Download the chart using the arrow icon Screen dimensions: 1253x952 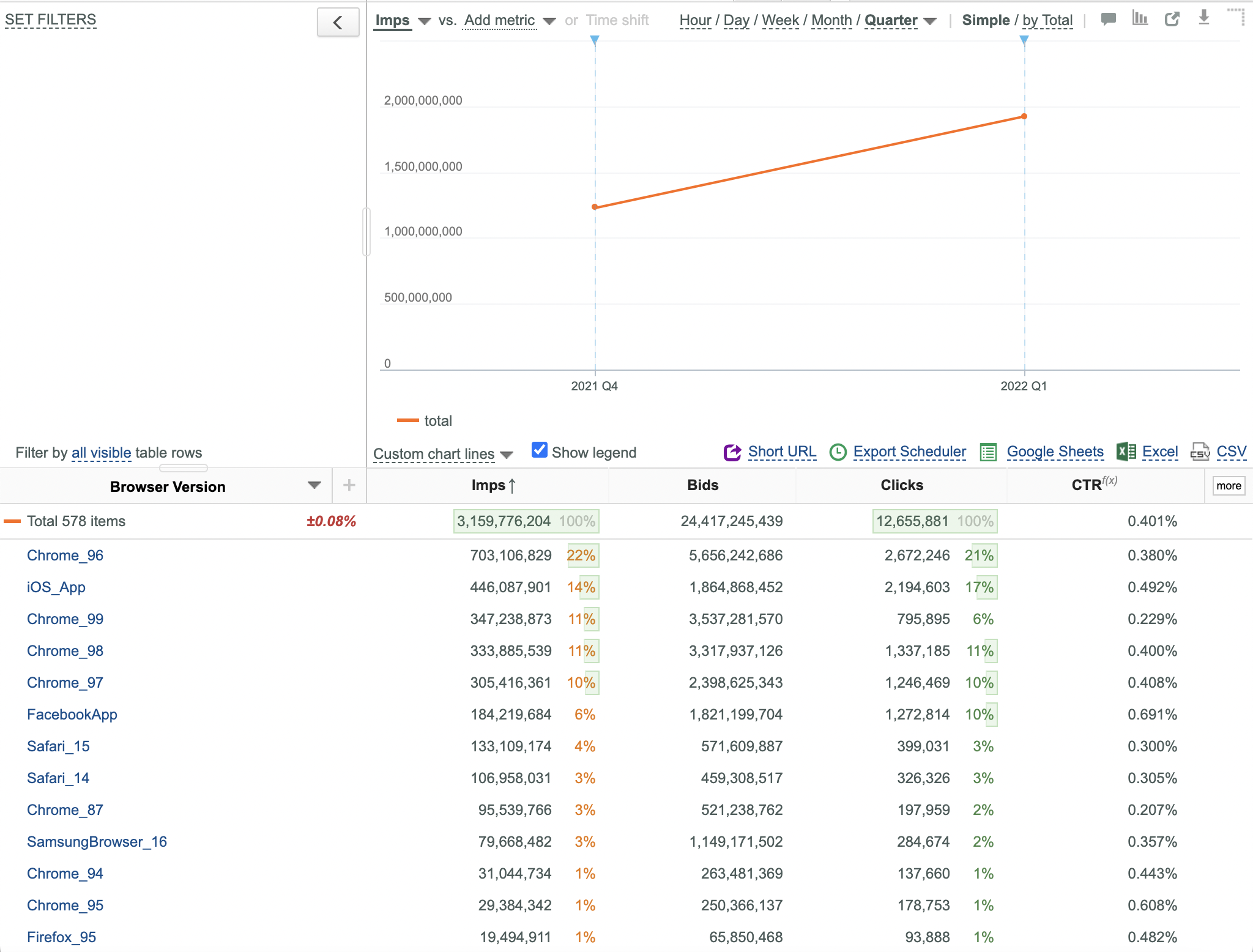1203,17
